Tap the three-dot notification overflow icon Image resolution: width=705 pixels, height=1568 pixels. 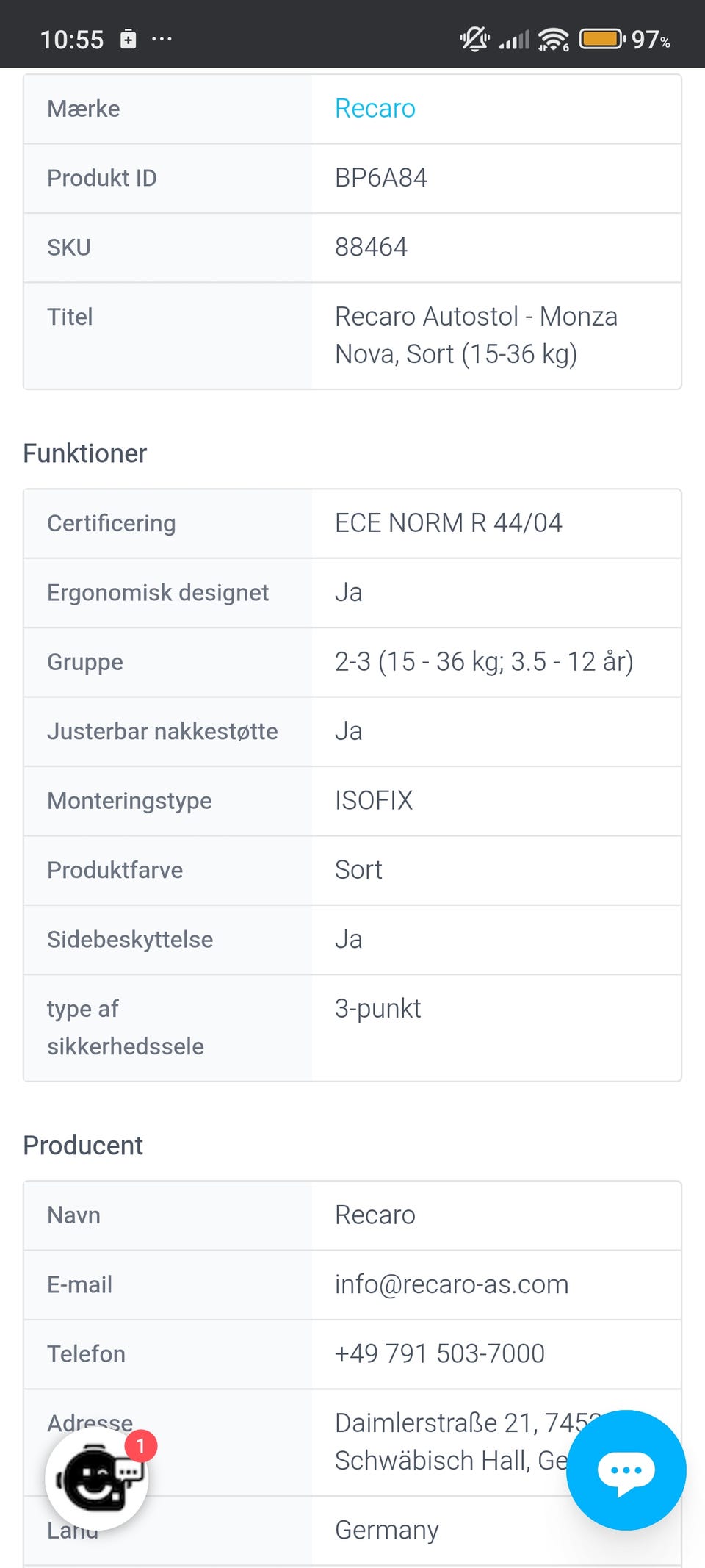coord(162,39)
